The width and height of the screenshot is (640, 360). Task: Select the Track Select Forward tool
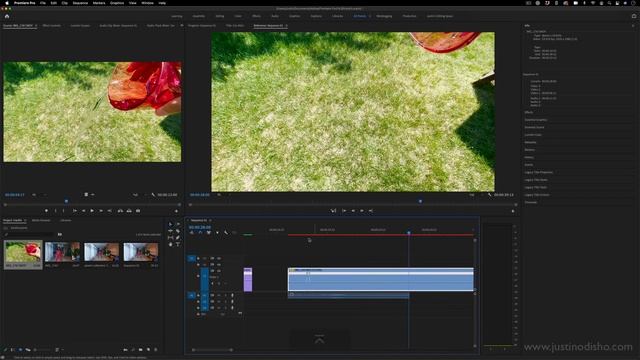[178, 224]
